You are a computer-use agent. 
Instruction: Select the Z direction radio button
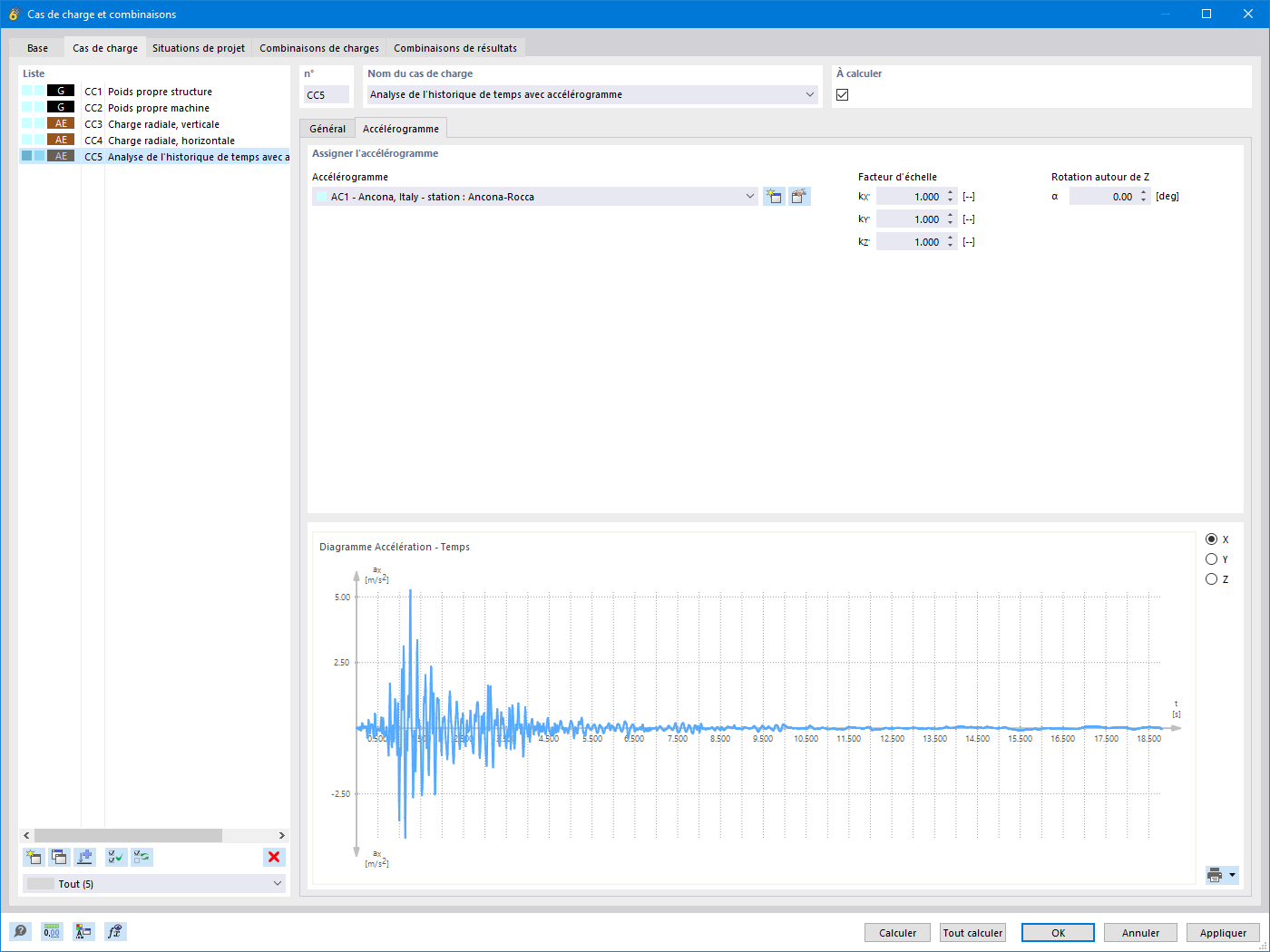tap(1211, 579)
